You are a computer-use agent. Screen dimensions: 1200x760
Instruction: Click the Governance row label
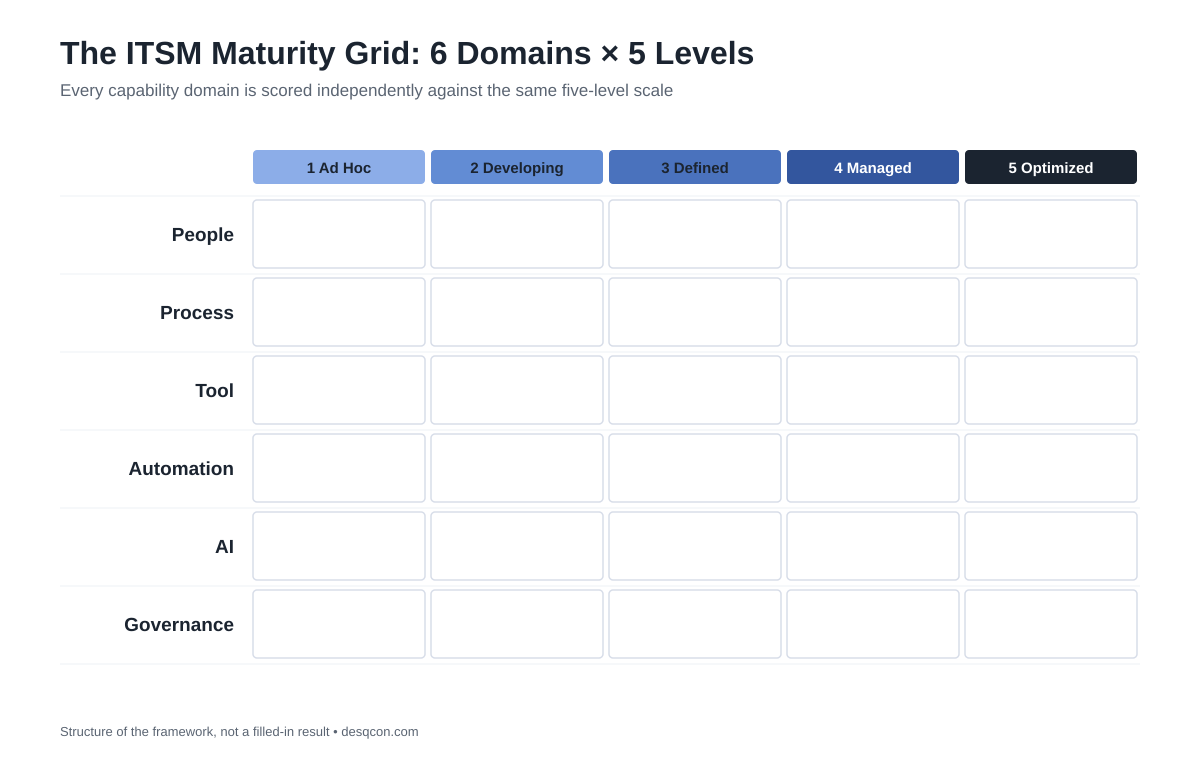pos(179,625)
